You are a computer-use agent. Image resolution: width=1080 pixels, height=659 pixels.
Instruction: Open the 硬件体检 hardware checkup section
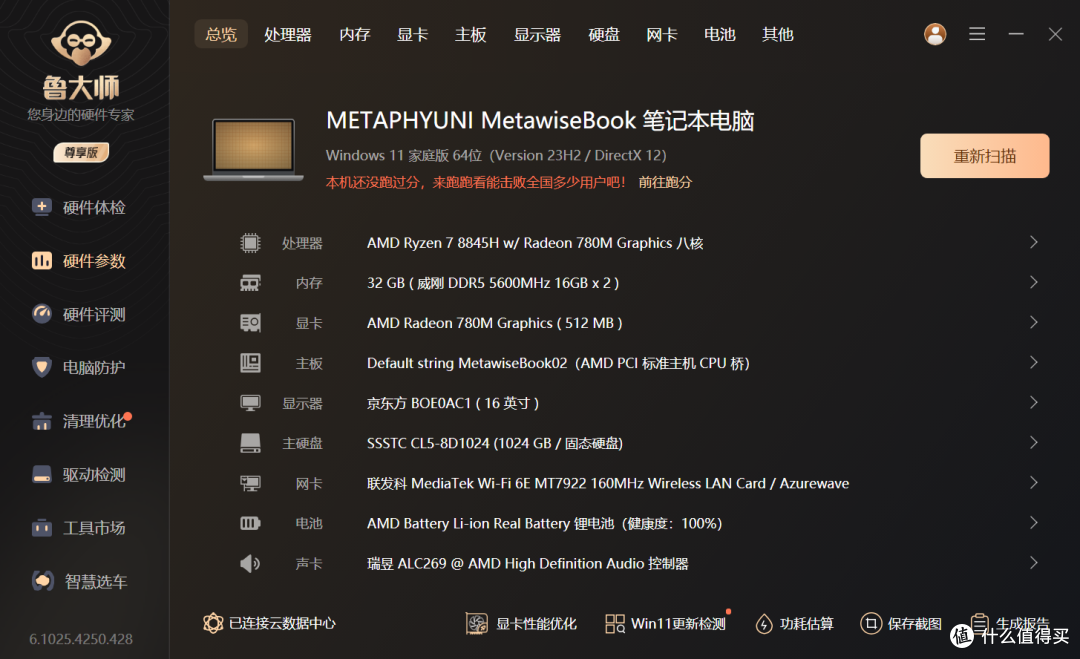click(79, 207)
